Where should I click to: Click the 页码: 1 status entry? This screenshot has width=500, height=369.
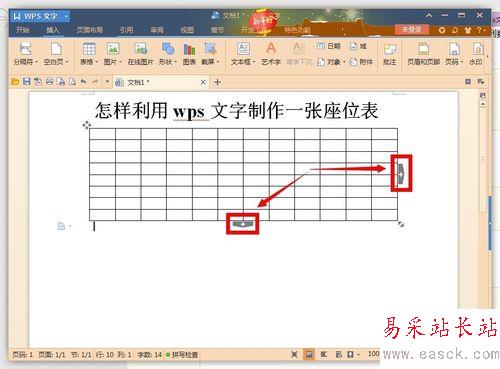[23, 355]
